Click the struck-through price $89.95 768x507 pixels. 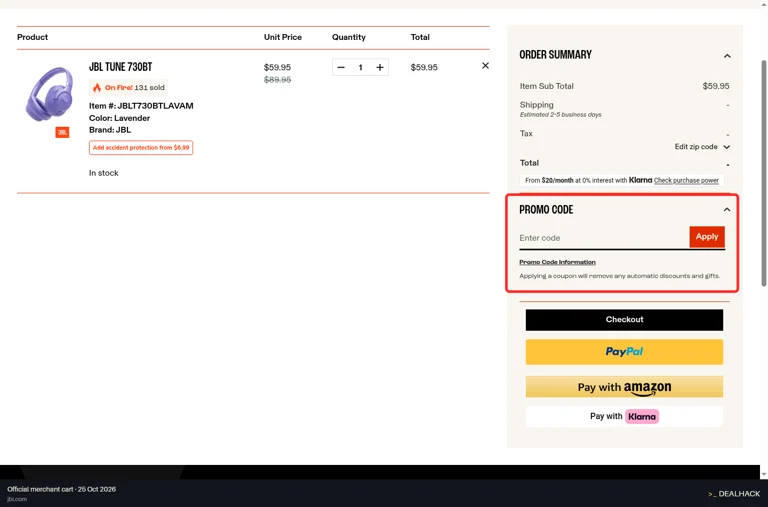[x=277, y=80]
